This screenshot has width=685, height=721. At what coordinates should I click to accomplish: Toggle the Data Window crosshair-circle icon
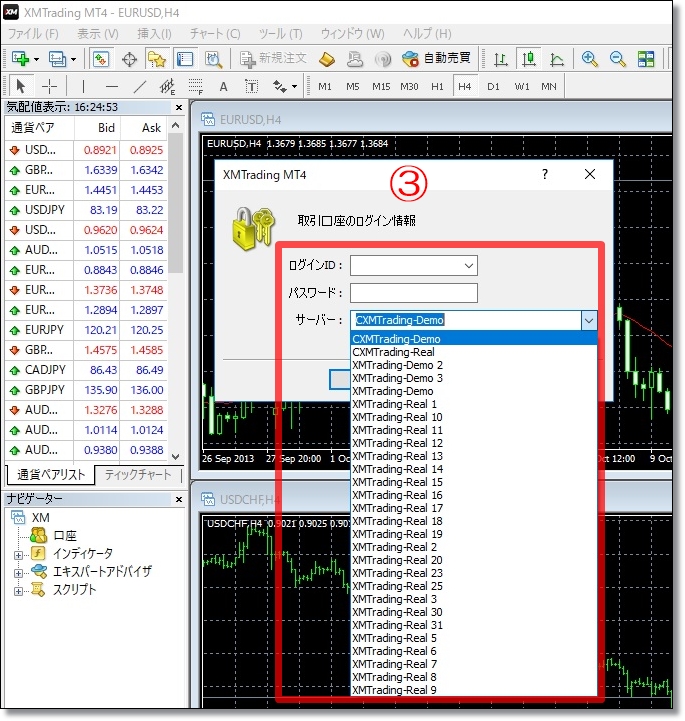(130, 59)
